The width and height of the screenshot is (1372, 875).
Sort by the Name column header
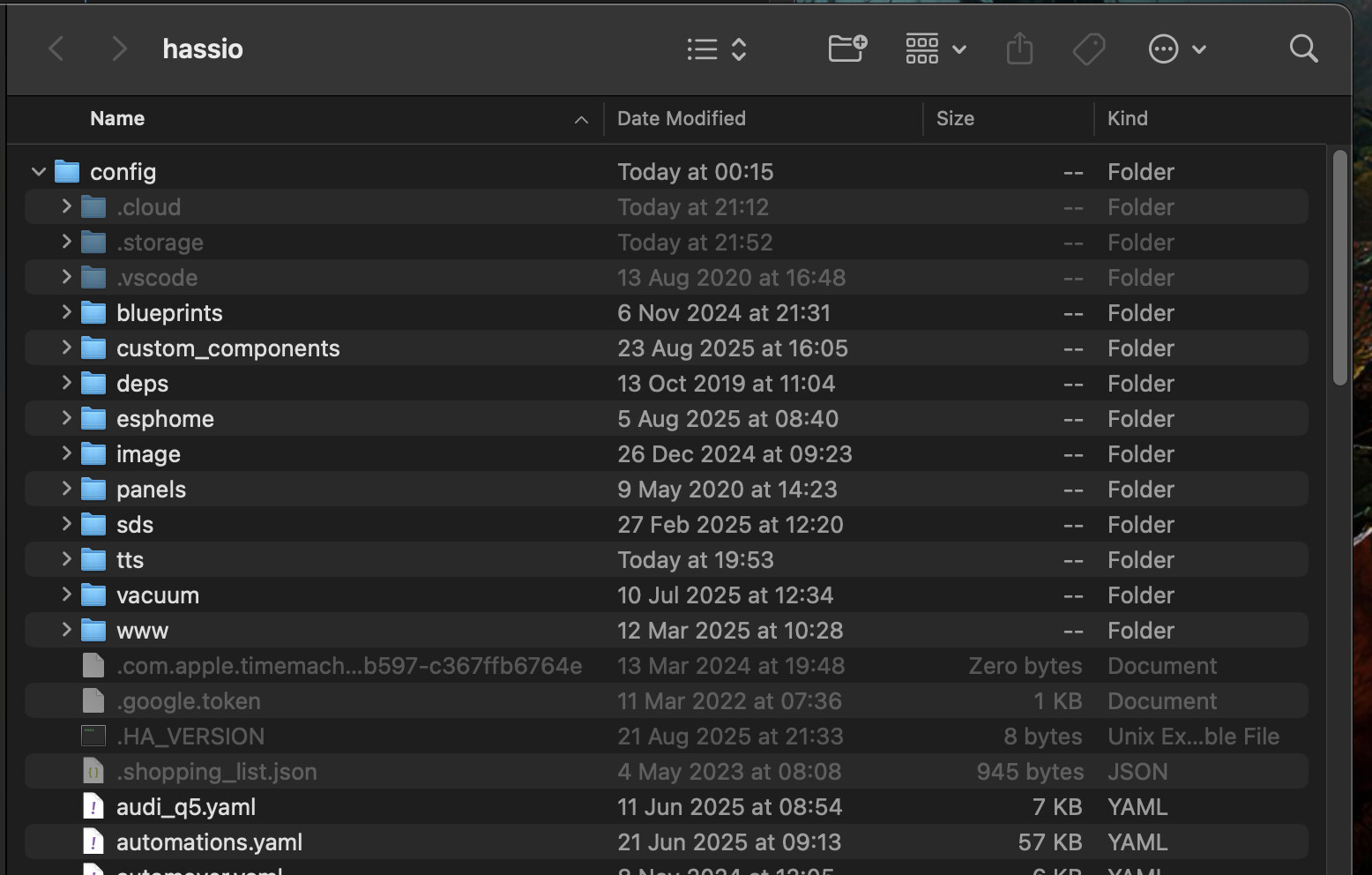coord(117,118)
